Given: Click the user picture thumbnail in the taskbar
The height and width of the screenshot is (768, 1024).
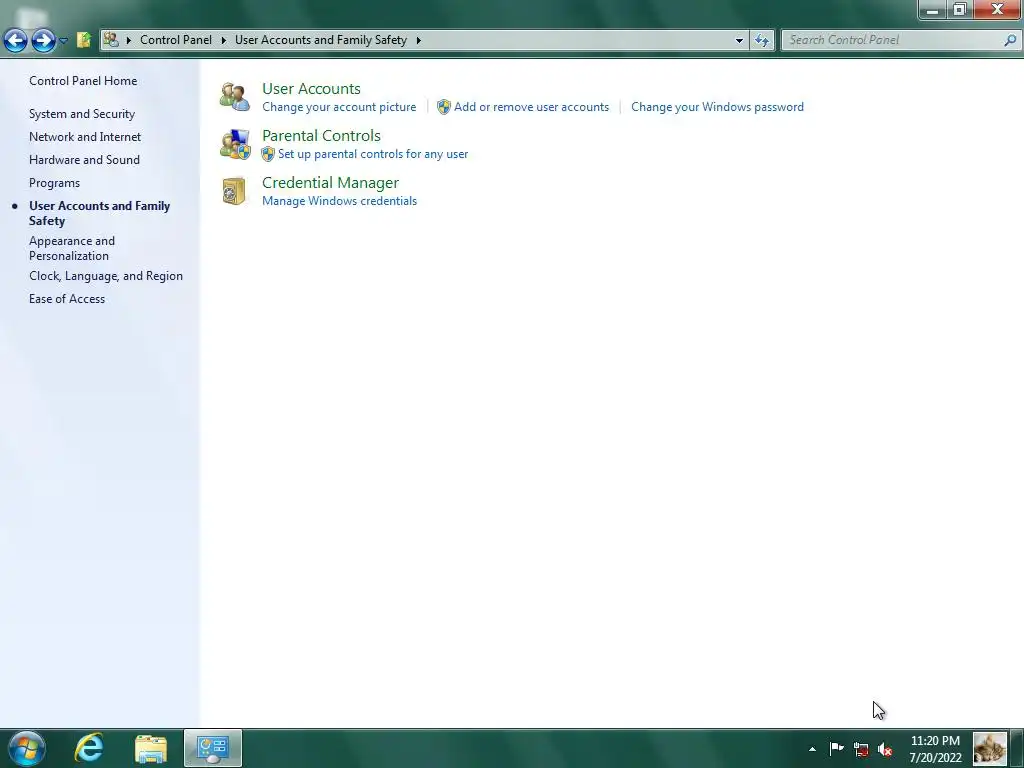Looking at the screenshot, I should coord(989,748).
